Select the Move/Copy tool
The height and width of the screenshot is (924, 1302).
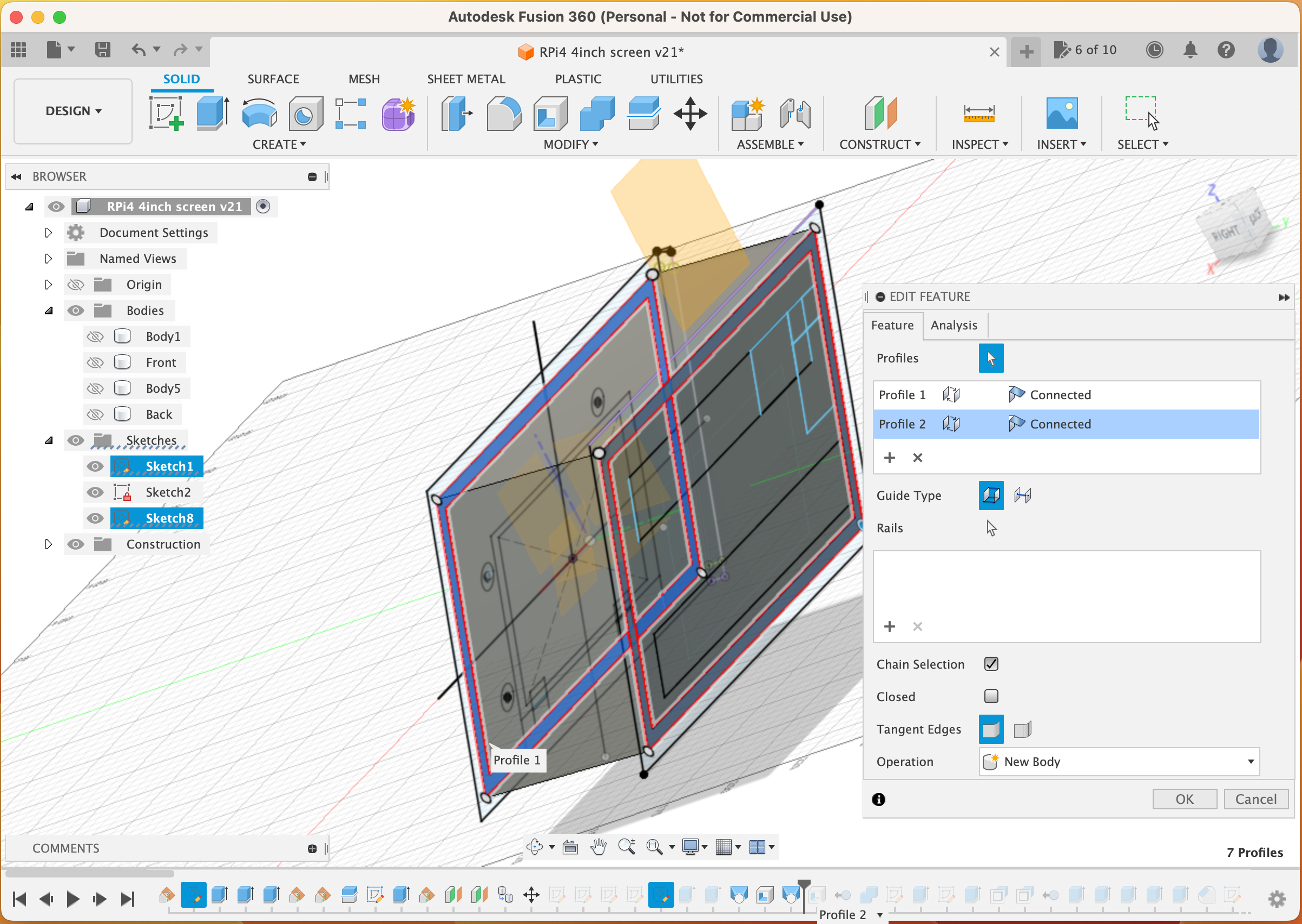point(691,113)
